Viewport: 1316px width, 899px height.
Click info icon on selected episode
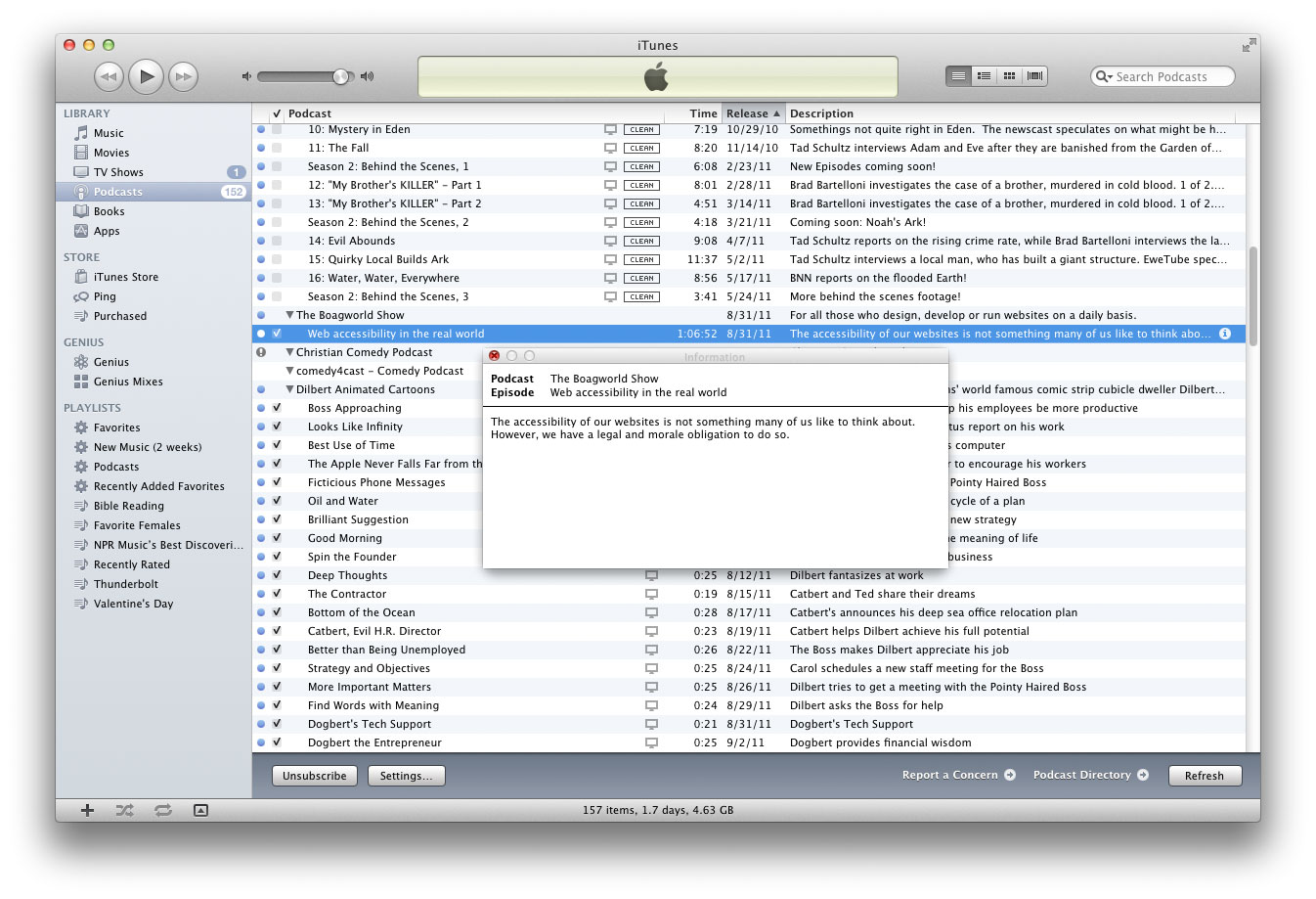pos(1225,334)
